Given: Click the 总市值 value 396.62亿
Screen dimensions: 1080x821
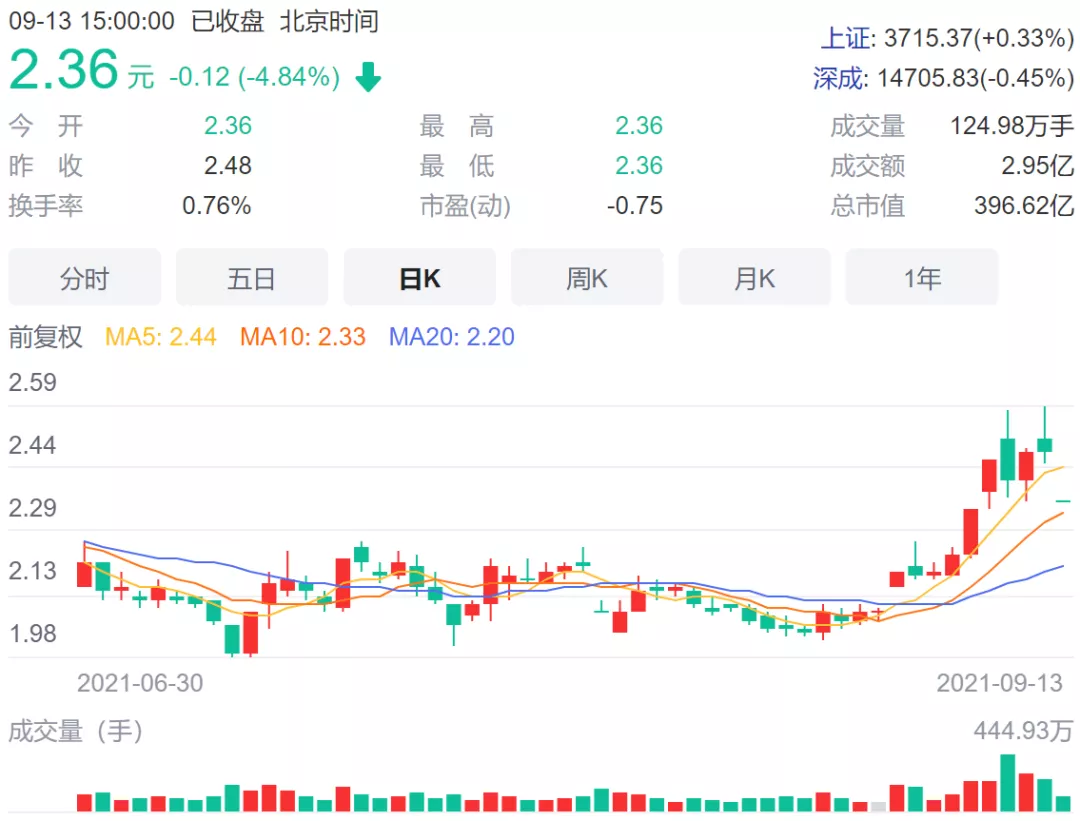Looking at the screenshot, I should (x=1023, y=206).
